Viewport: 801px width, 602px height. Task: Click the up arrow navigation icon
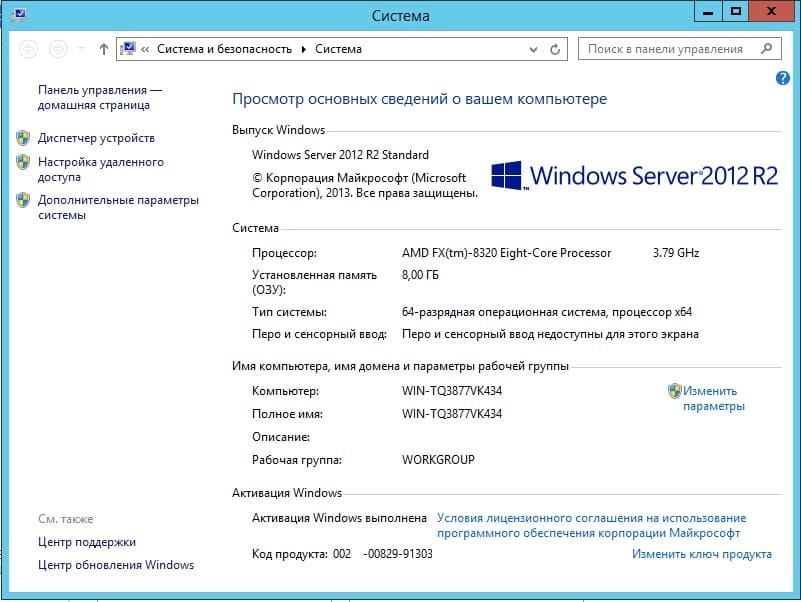tap(104, 49)
